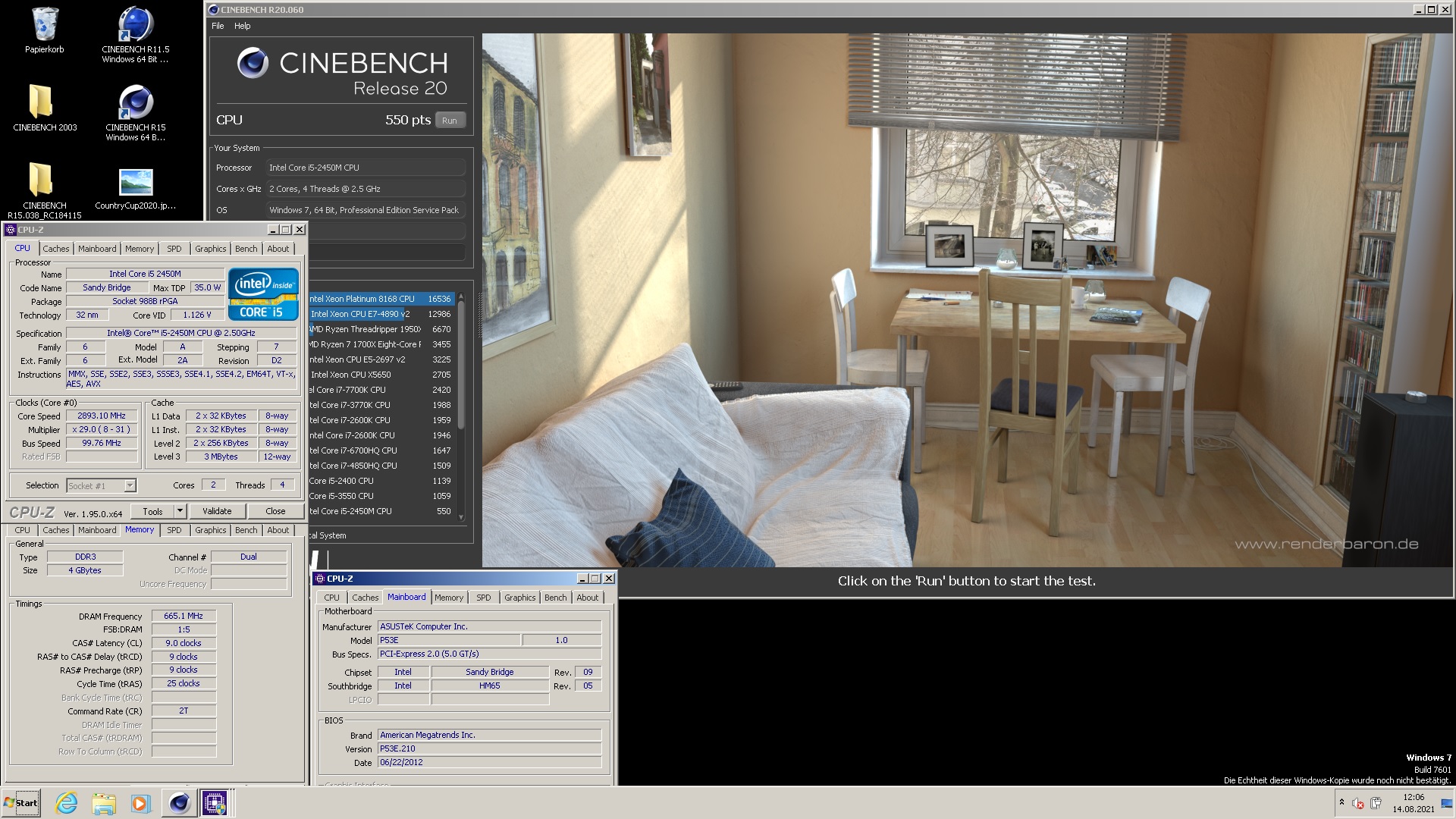
Task: Open SPD tab in Memory CPU-Z window
Action: [x=174, y=531]
